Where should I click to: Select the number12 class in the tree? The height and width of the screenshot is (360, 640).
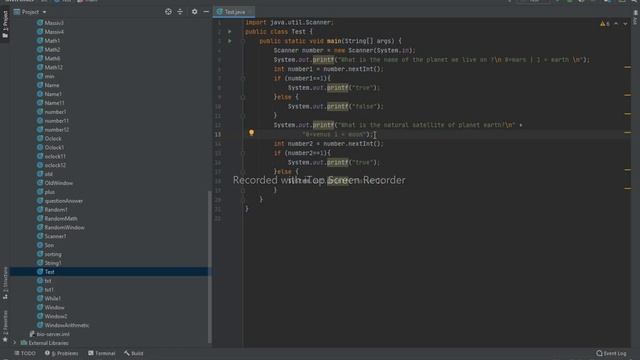click(x=56, y=130)
